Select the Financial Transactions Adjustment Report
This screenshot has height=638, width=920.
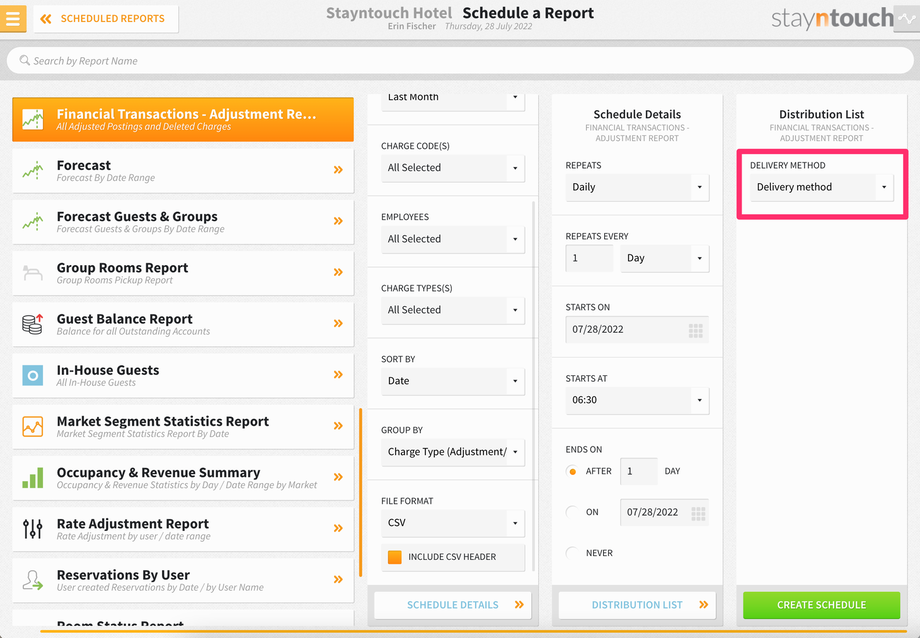(183, 120)
